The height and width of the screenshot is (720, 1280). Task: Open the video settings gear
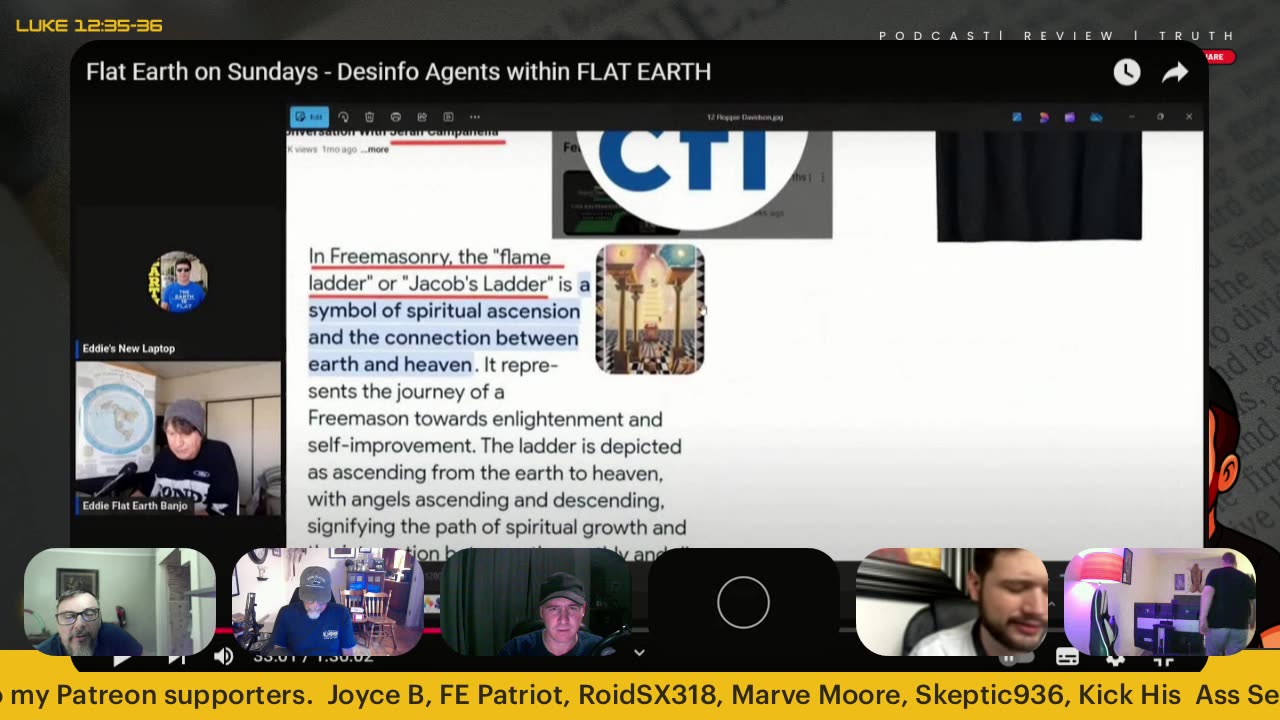tap(1116, 659)
